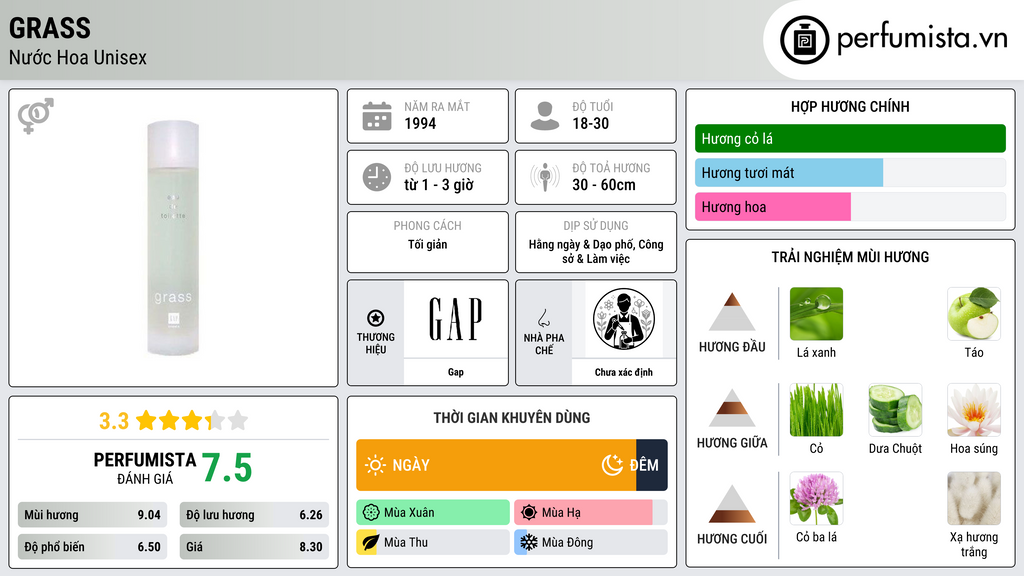Click the Mùi hương 9.04 score bar
This screenshot has height=576, width=1024.
click(92, 515)
